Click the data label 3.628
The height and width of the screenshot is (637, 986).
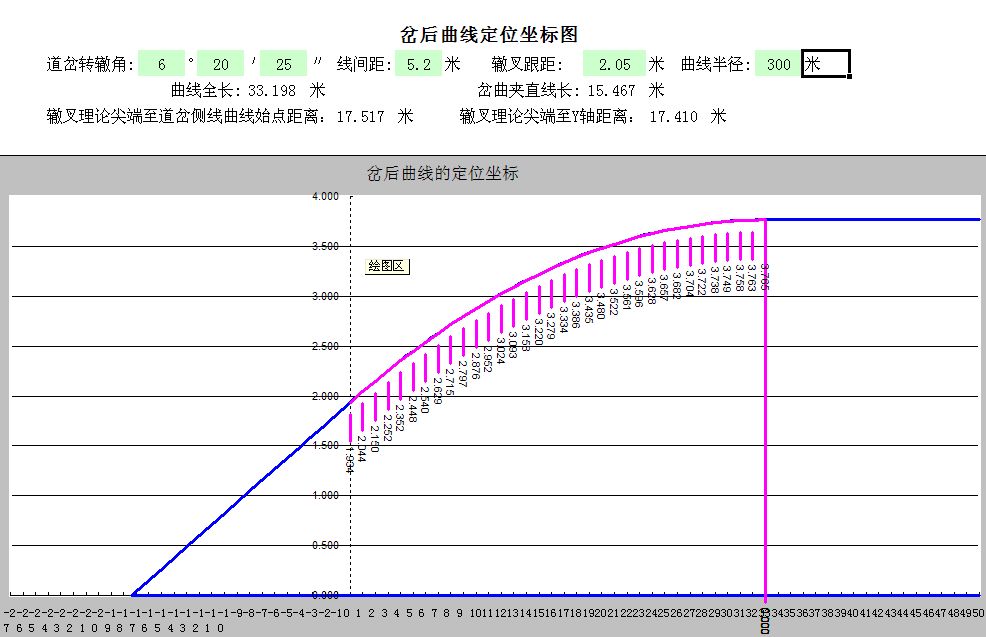[651, 291]
